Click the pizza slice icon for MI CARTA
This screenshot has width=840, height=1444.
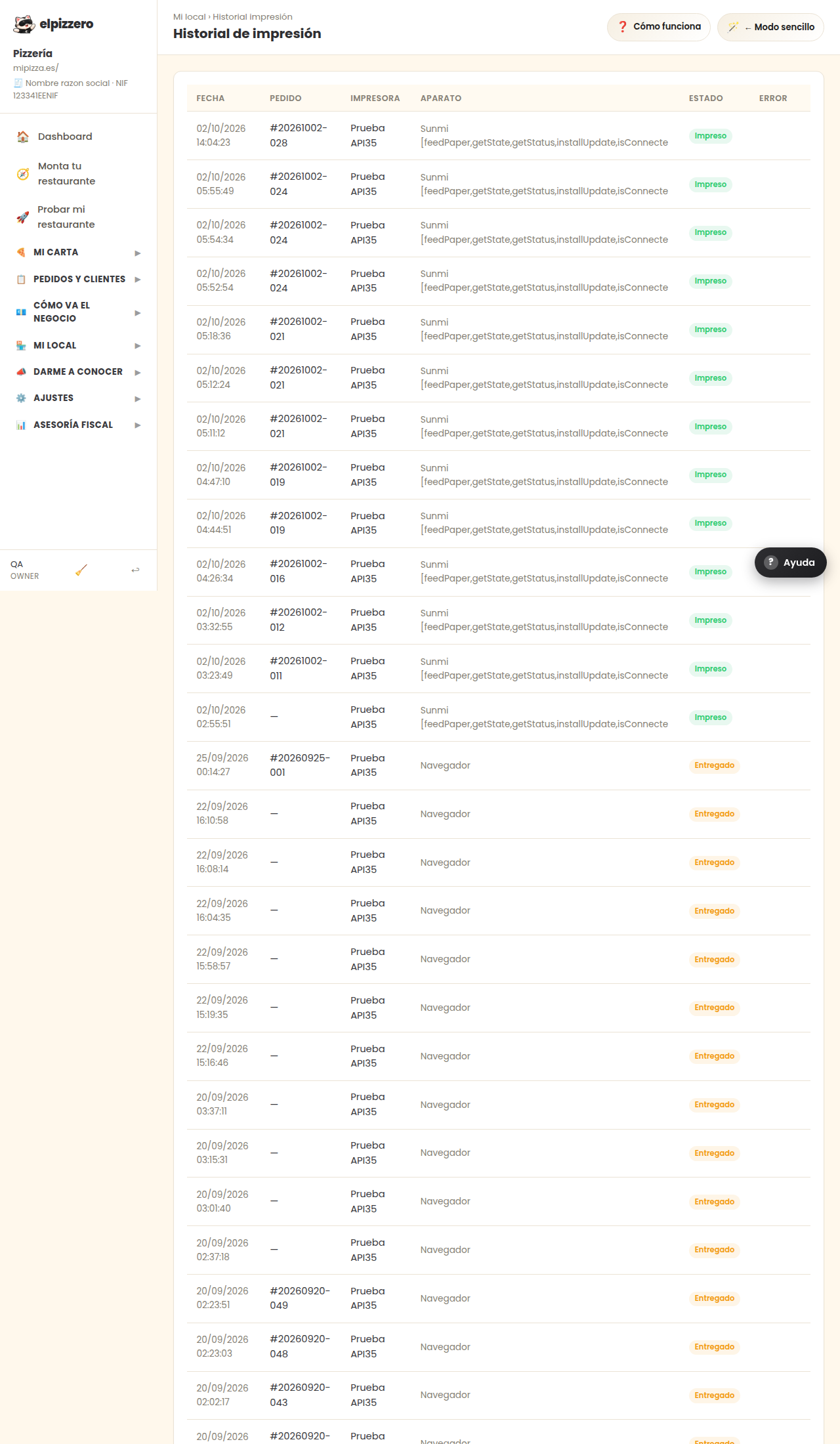[21, 253]
